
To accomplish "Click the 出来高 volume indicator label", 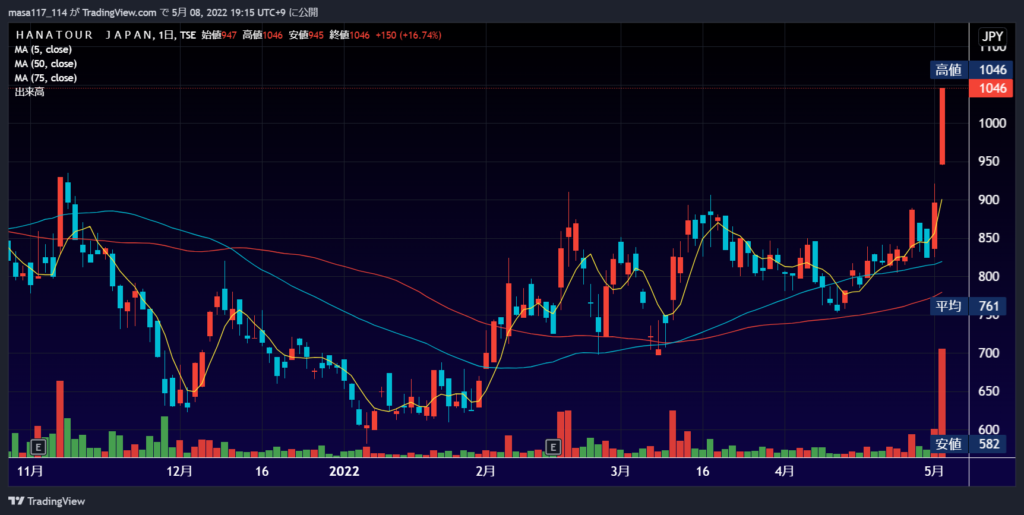I will (29, 93).
